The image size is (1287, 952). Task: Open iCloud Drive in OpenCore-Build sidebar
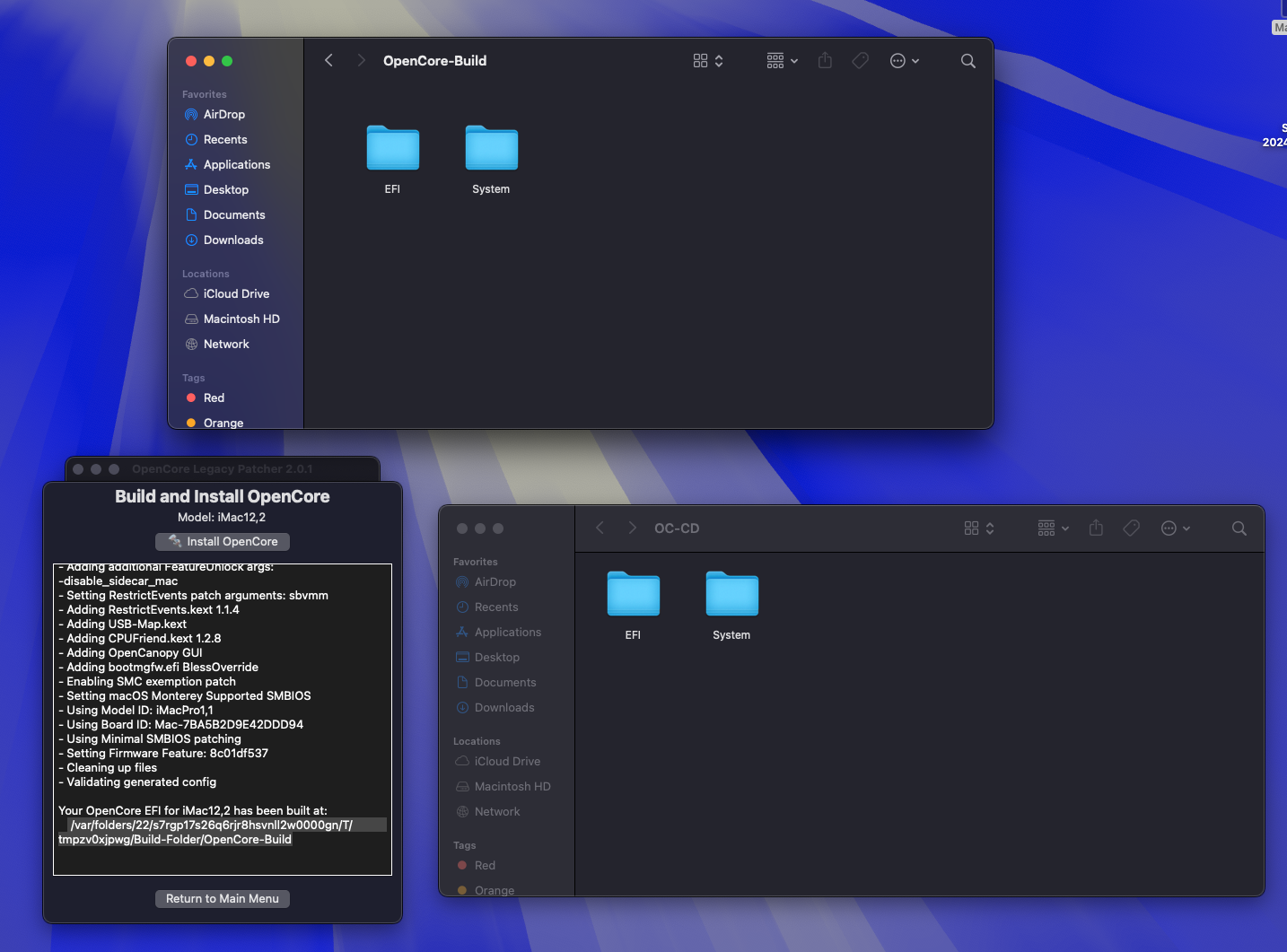[x=236, y=293]
